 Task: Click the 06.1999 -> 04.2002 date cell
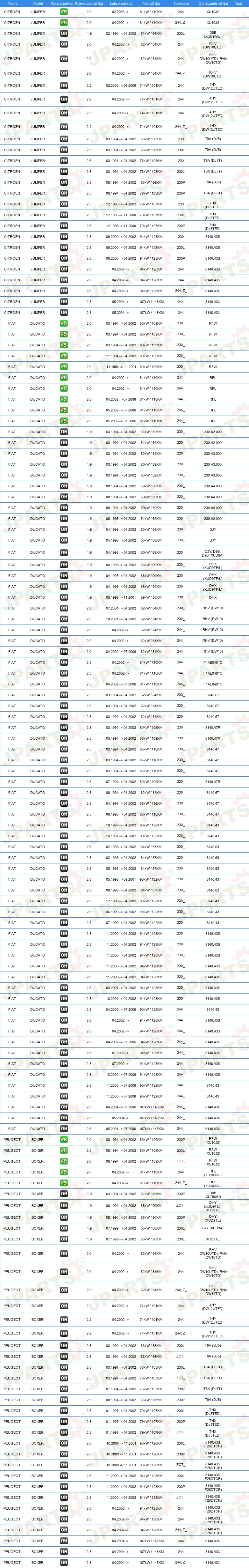[121, 912]
